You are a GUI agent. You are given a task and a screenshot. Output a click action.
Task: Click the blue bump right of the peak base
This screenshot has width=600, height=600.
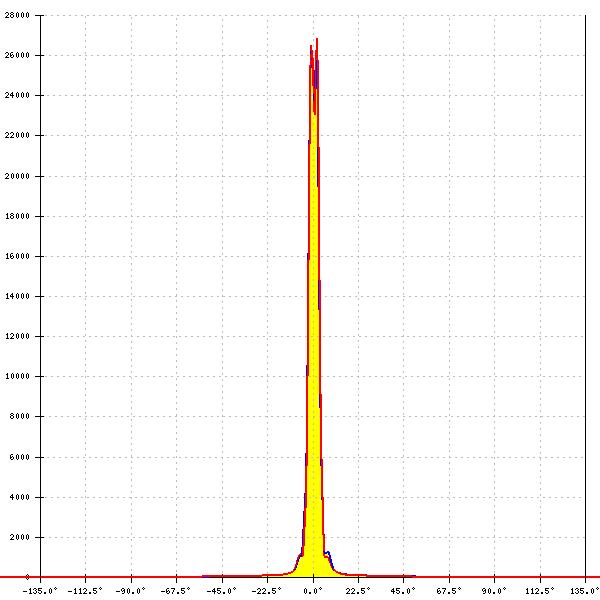tap(328, 559)
